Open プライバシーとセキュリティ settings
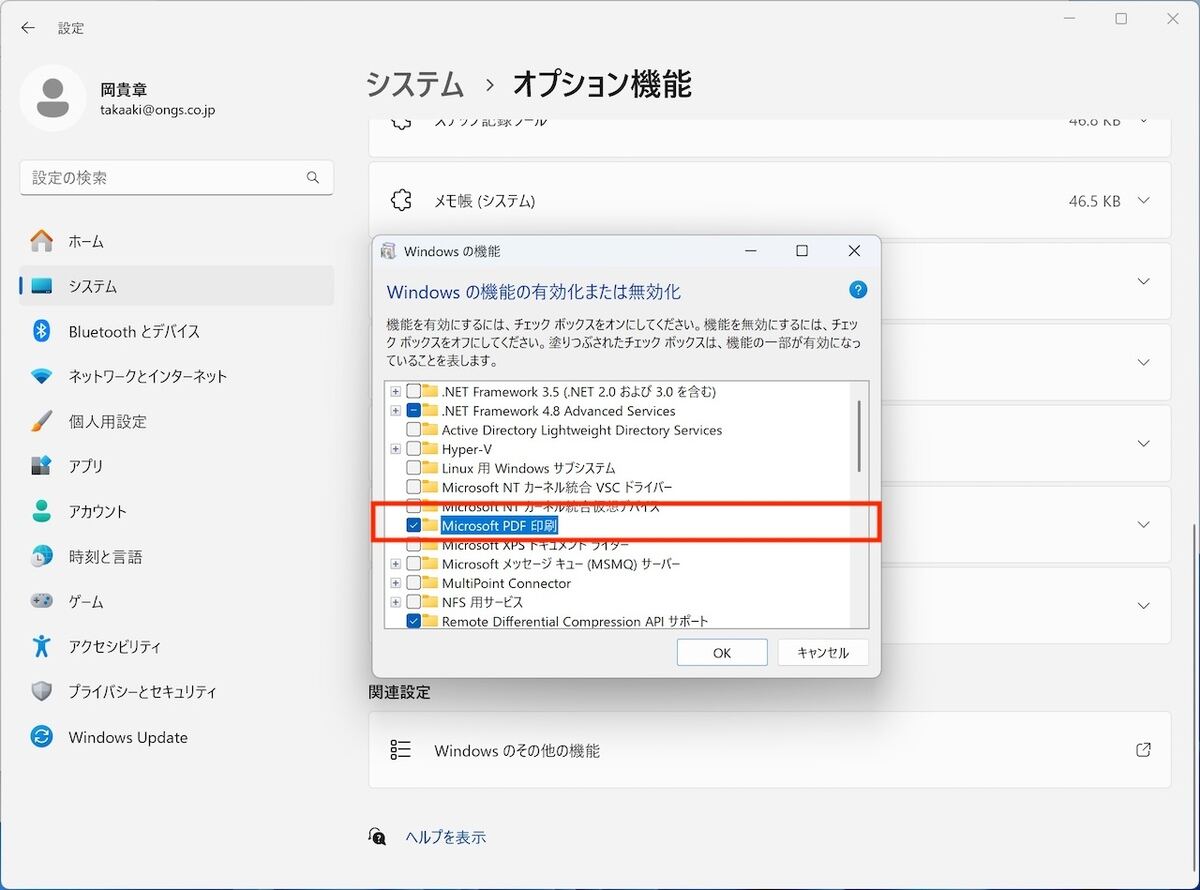 (x=177, y=691)
